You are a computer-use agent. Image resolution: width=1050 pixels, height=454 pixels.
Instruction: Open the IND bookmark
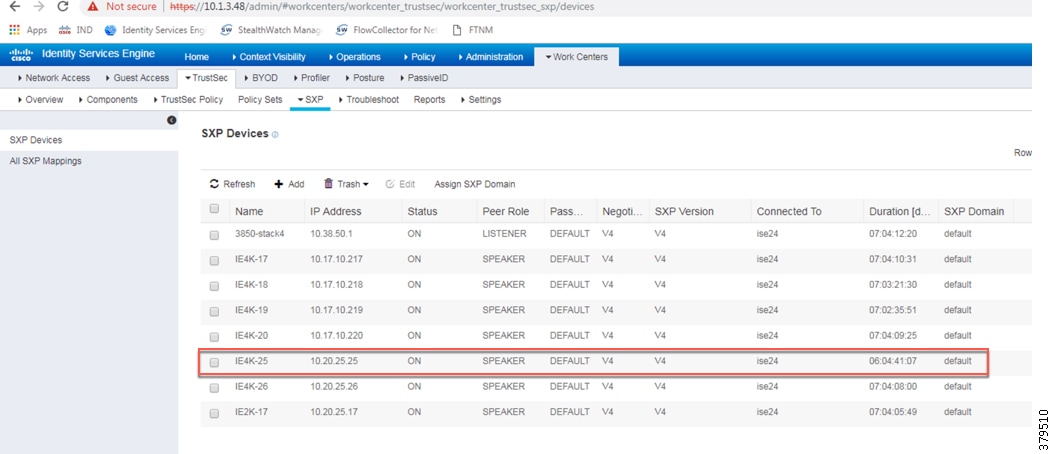click(x=76, y=30)
